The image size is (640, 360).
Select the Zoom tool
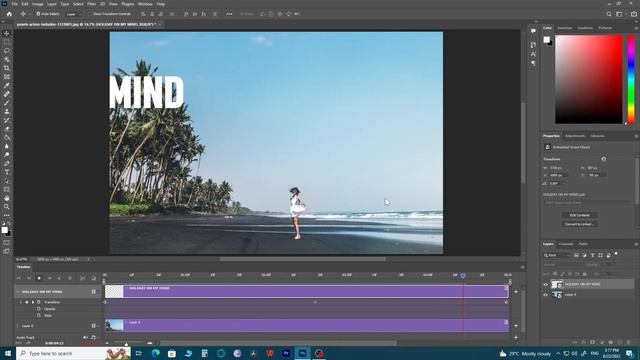[7, 207]
